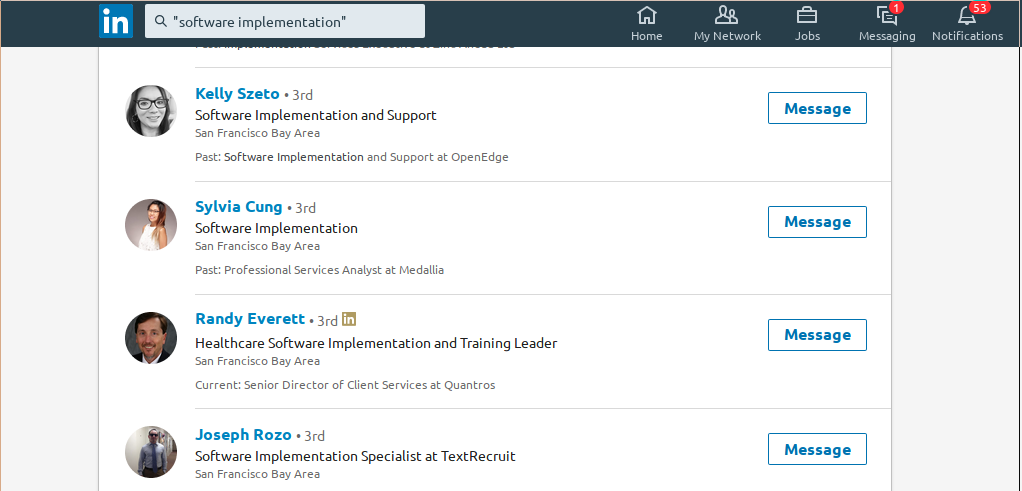Image resolution: width=1022 pixels, height=491 pixels.
Task: Message Randy Everett
Action: (x=817, y=335)
